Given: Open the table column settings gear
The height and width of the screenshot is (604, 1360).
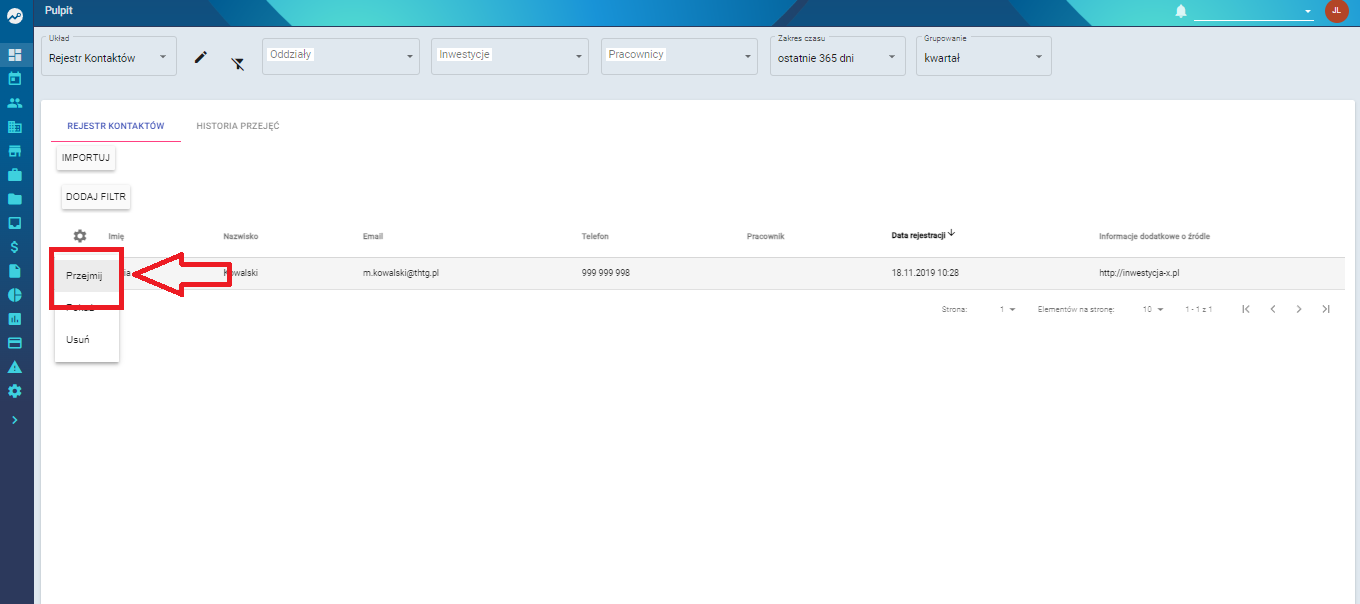Looking at the screenshot, I should pyautogui.click(x=80, y=236).
